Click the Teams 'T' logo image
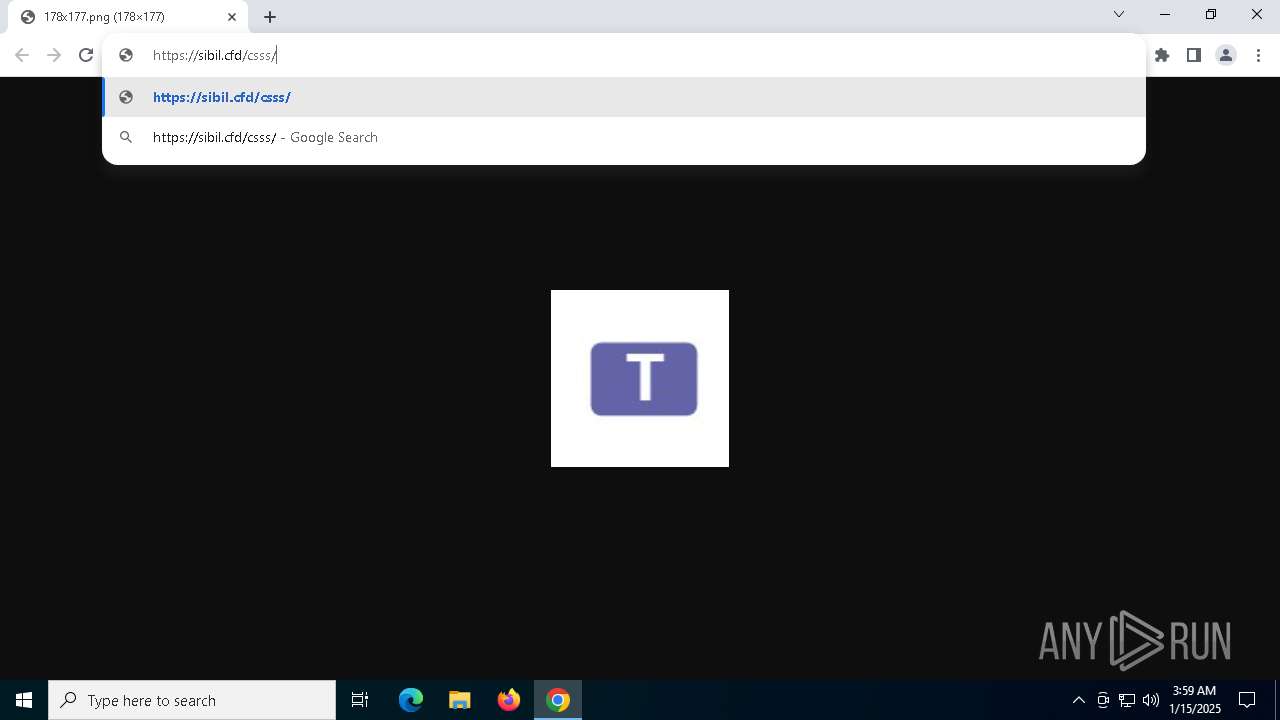1280x720 pixels. 640,378
